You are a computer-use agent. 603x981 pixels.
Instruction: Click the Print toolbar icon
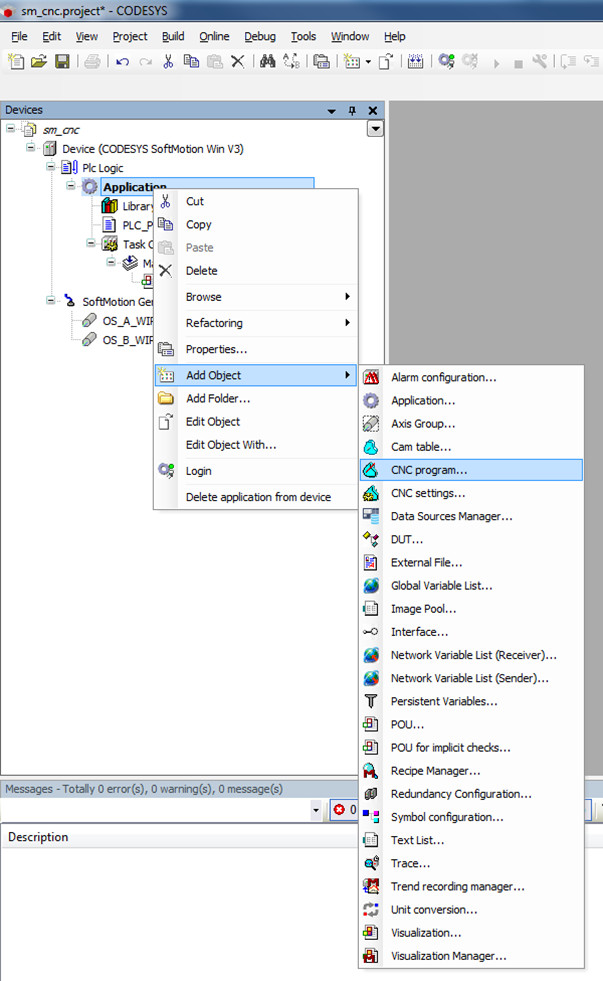click(93, 61)
